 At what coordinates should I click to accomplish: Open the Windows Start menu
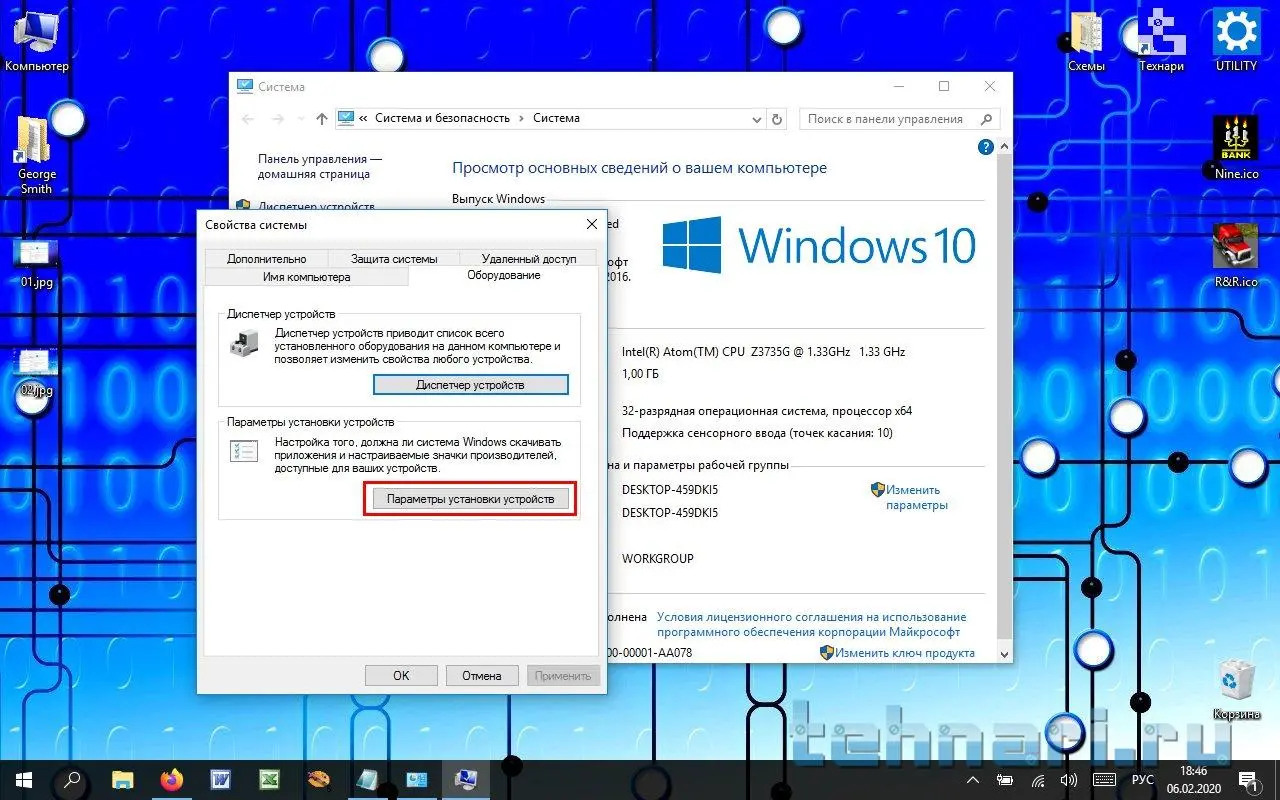[x=24, y=780]
